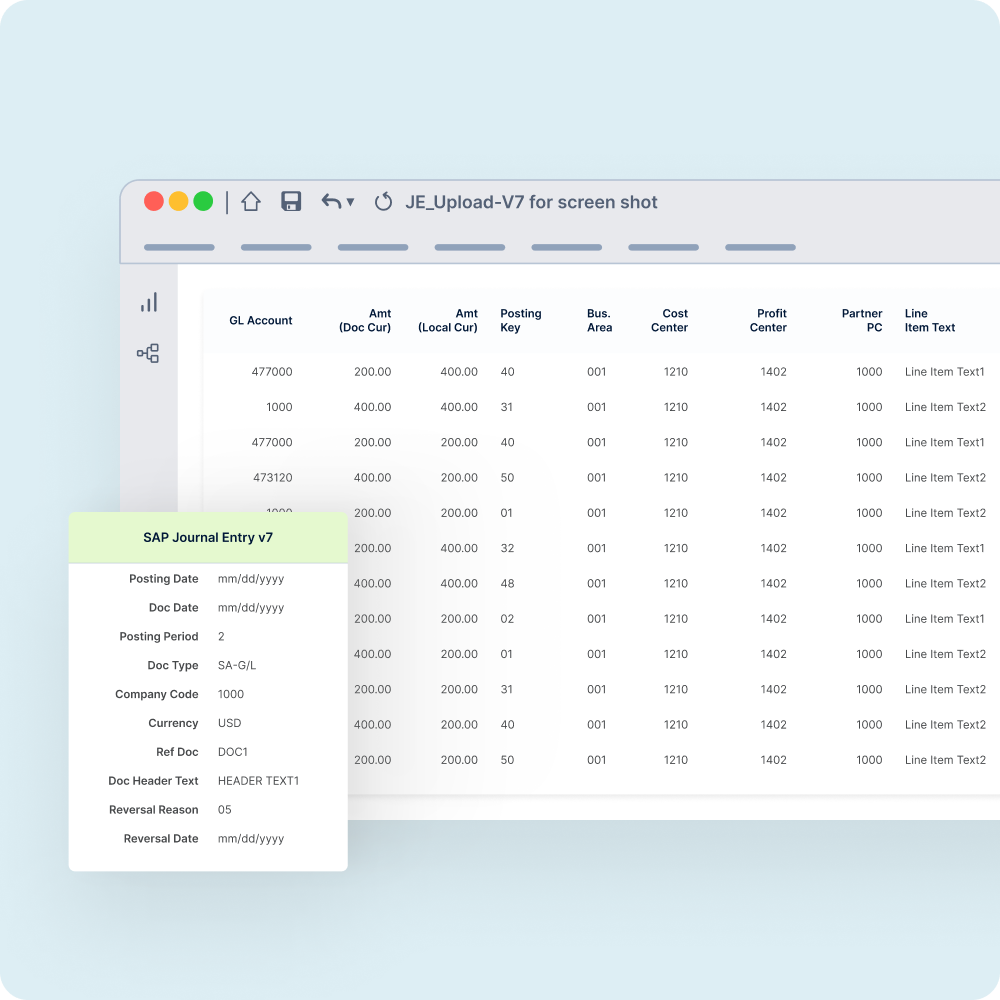The image size is (1000, 1000).
Task: Select the bar chart icon in the left sidebar
Action: pyautogui.click(x=148, y=303)
